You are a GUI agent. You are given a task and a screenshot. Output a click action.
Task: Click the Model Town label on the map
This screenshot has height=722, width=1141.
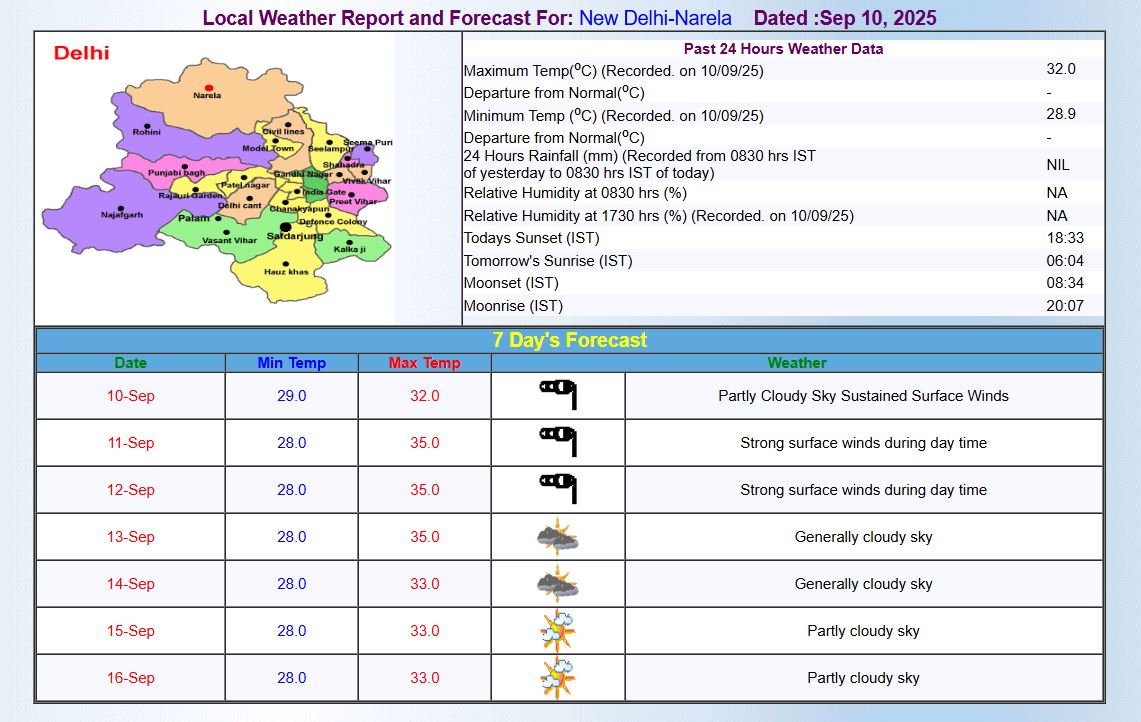point(268,148)
